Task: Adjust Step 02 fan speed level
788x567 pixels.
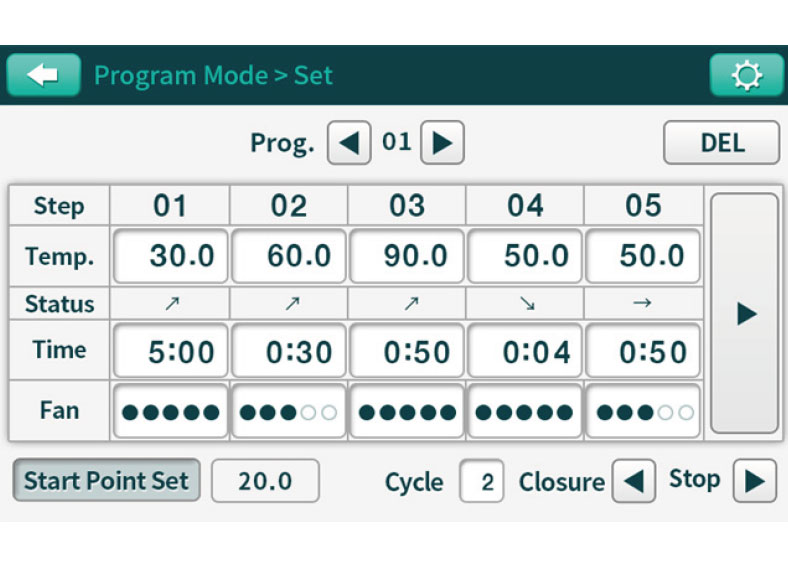Action: click(289, 411)
